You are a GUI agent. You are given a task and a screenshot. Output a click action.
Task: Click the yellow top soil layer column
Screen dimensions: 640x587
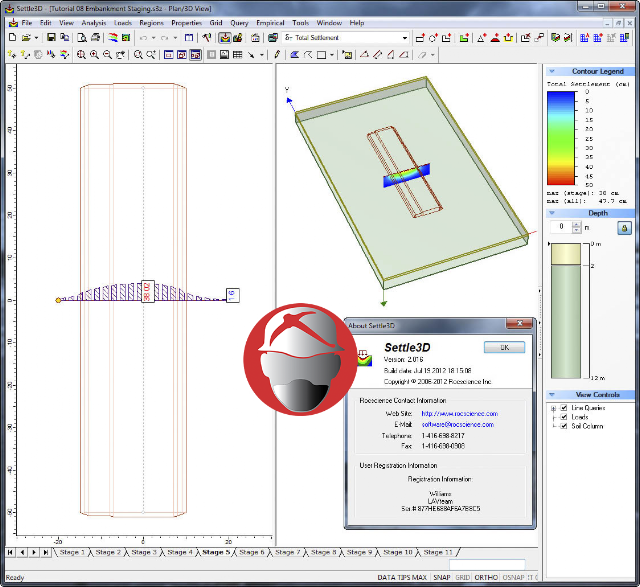(x=566, y=254)
